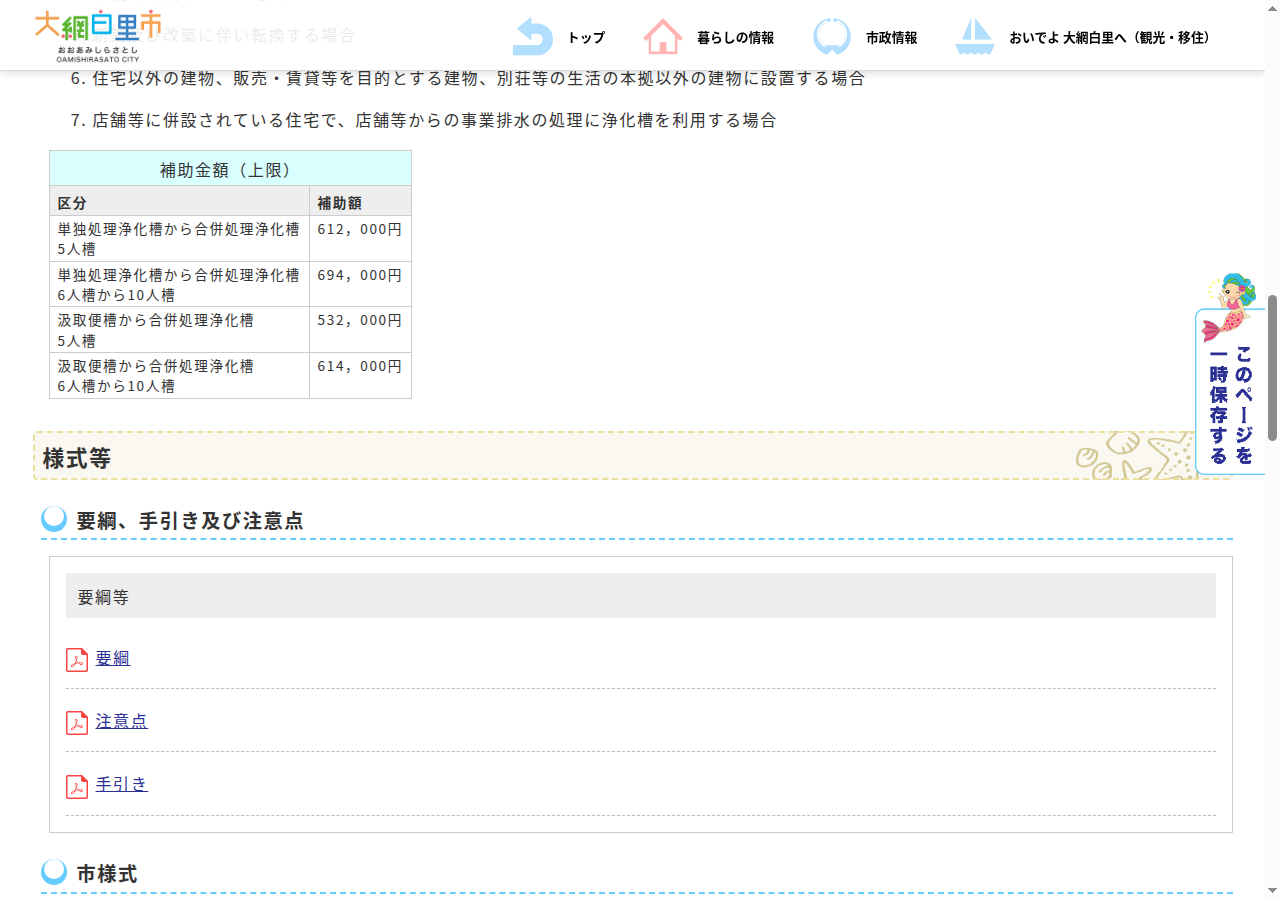This screenshot has height=900, width=1280.
Task: Click the PDF icon beside 要綱
Action: (77, 660)
